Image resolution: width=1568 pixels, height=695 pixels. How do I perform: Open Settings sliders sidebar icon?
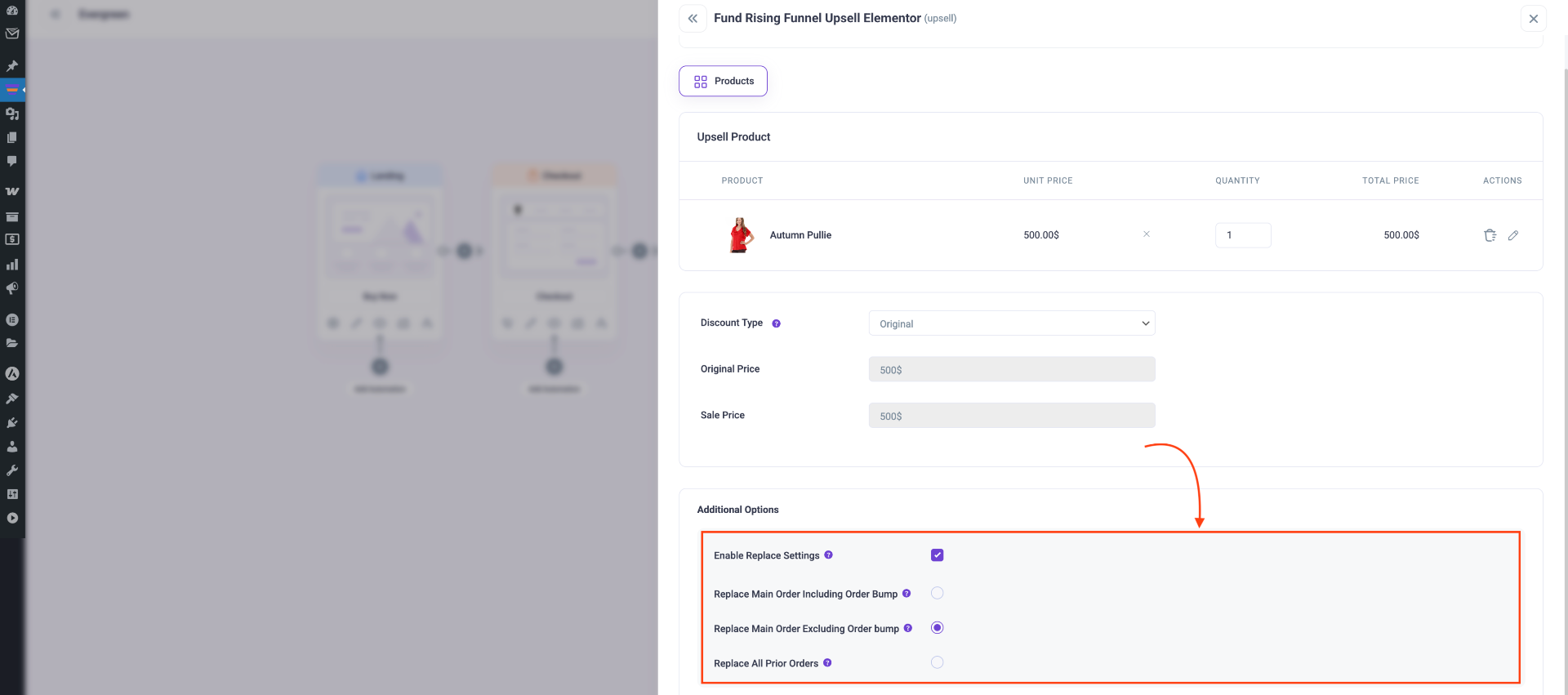[x=12, y=494]
